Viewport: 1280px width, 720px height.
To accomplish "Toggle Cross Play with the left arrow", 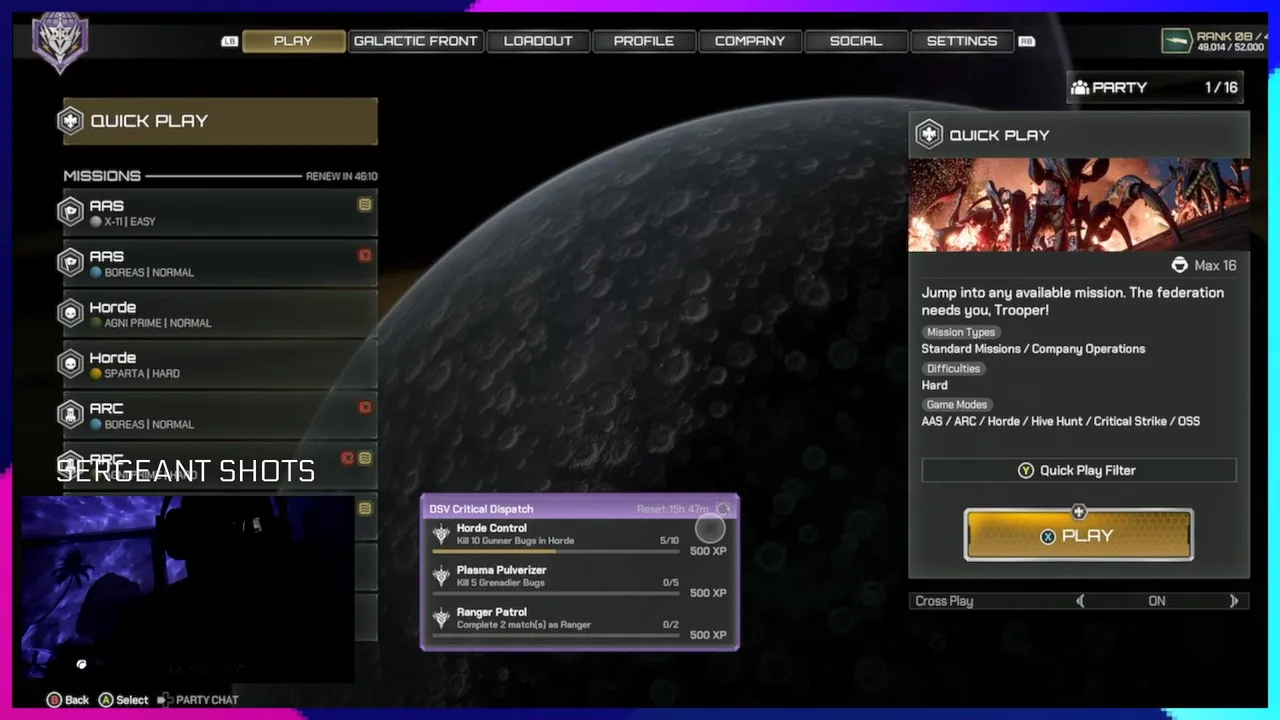I will point(1080,601).
